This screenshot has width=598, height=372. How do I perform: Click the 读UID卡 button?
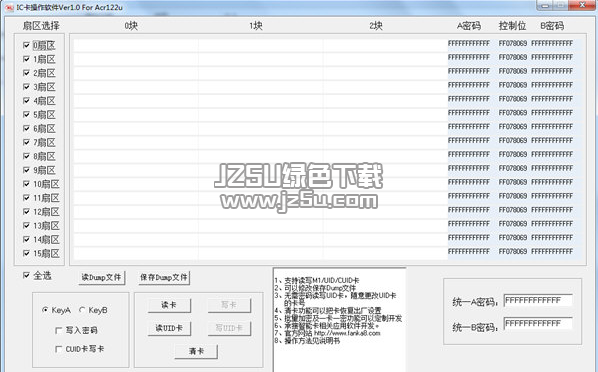[169, 328]
